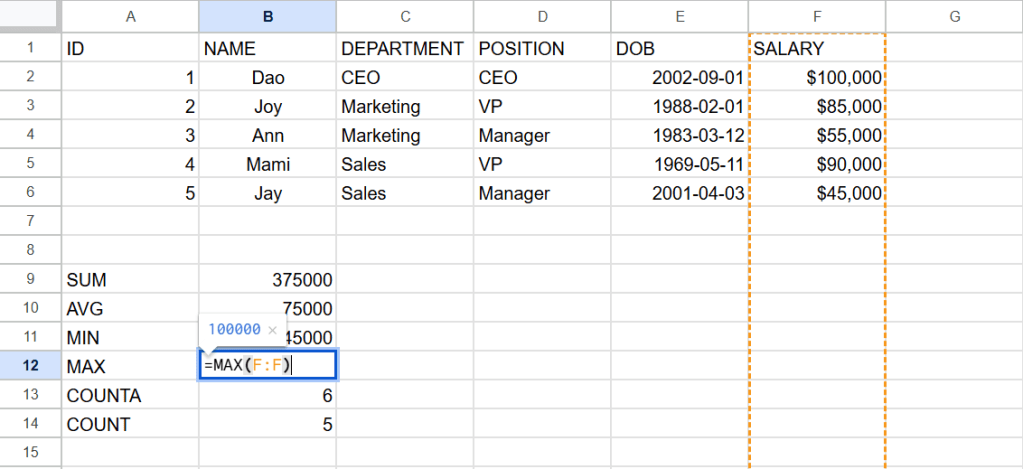Select the COUNT result cell showing 5
The image size is (1023, 469).
267,425
